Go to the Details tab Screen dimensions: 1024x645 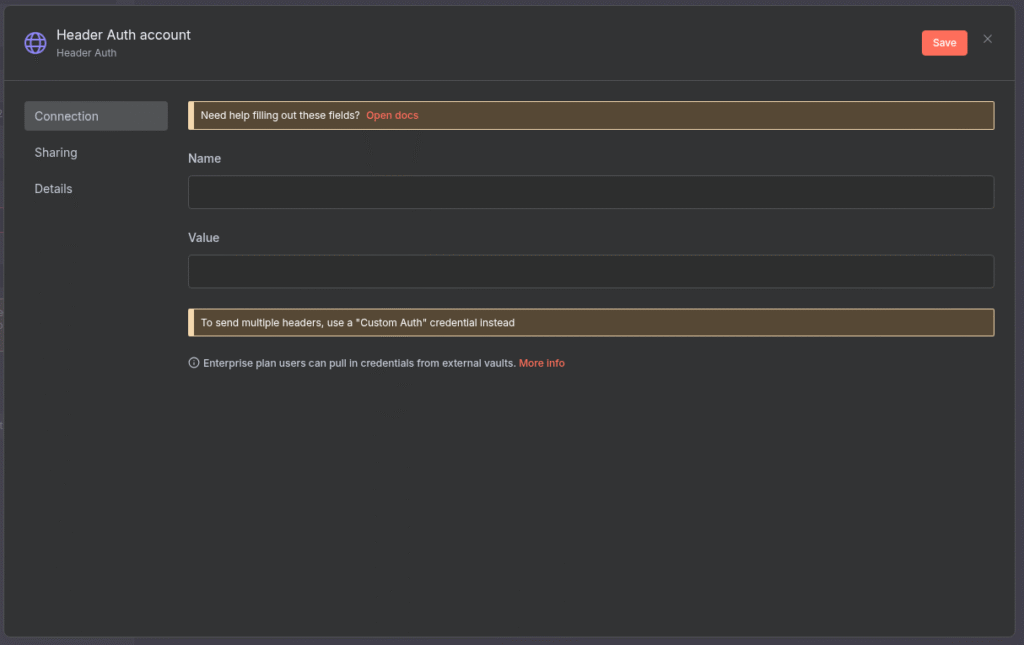pyautogui.click(x=54, y=189)
